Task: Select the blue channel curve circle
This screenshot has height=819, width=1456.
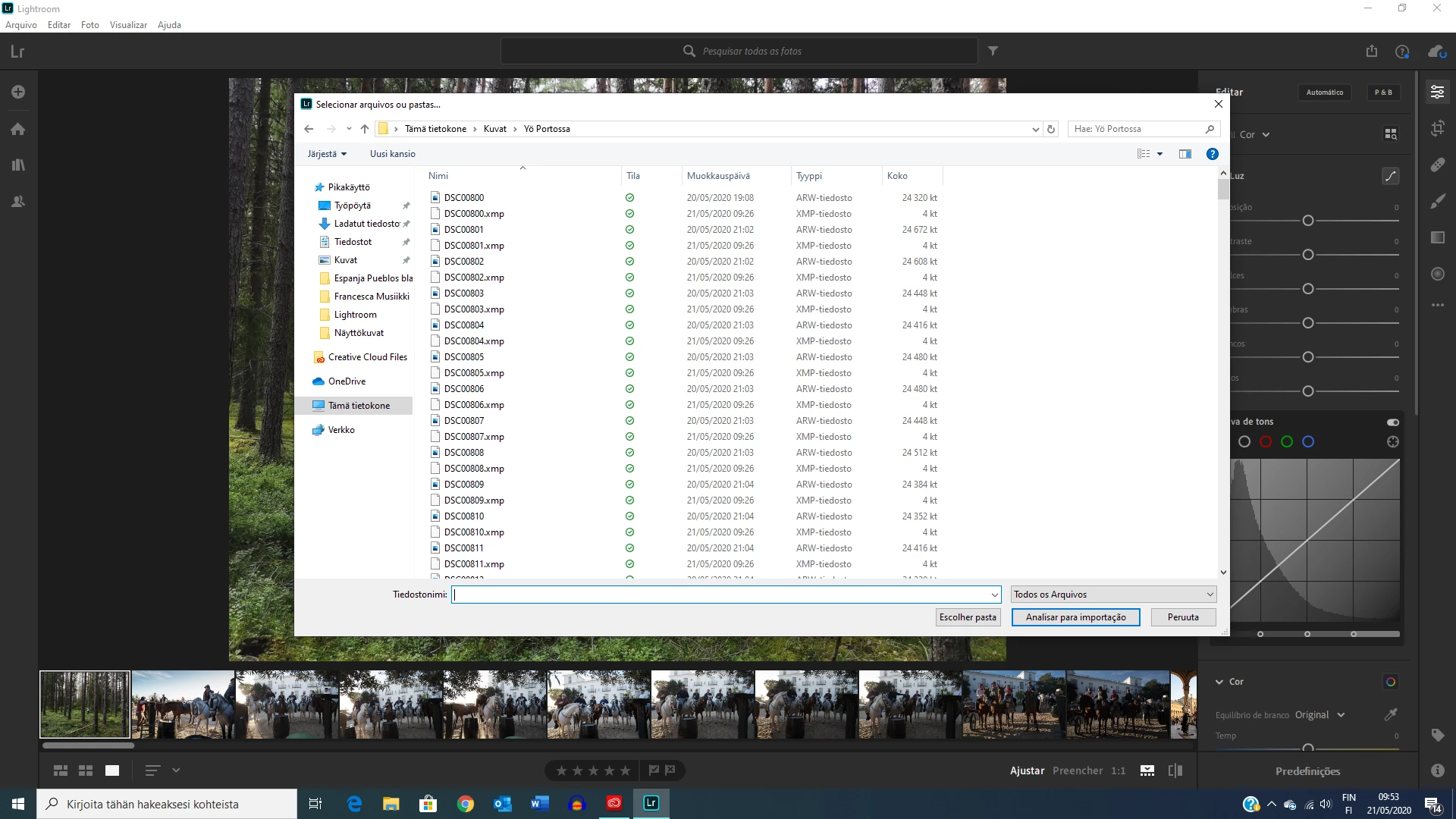Action: pyautogui.click(x=1307, y=441)
